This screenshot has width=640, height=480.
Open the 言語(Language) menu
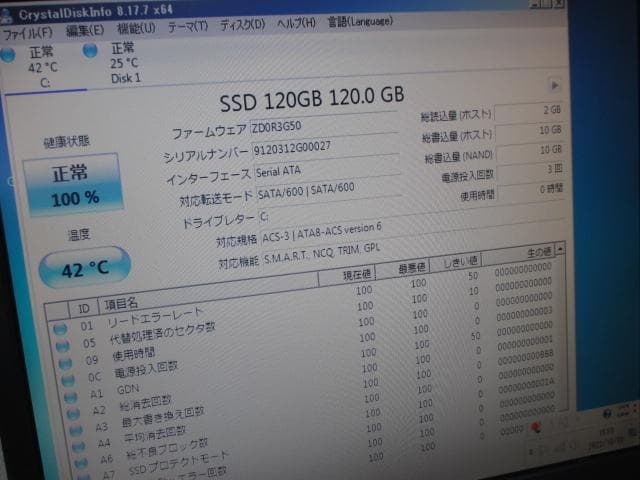coord(360,21)
